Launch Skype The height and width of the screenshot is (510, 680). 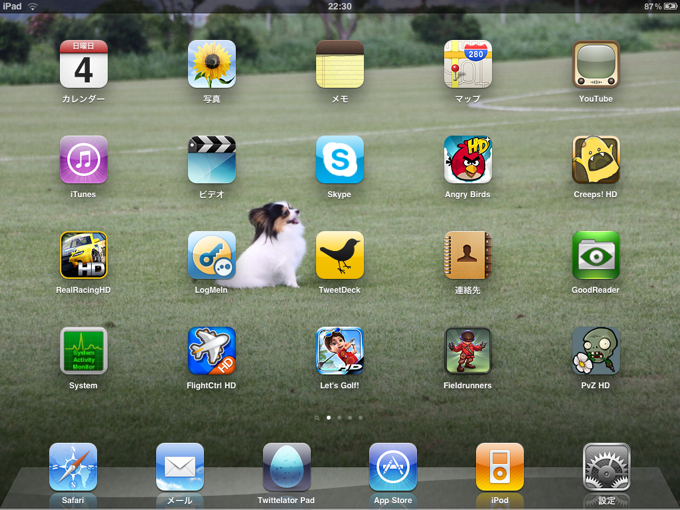[x=340, y=160]
